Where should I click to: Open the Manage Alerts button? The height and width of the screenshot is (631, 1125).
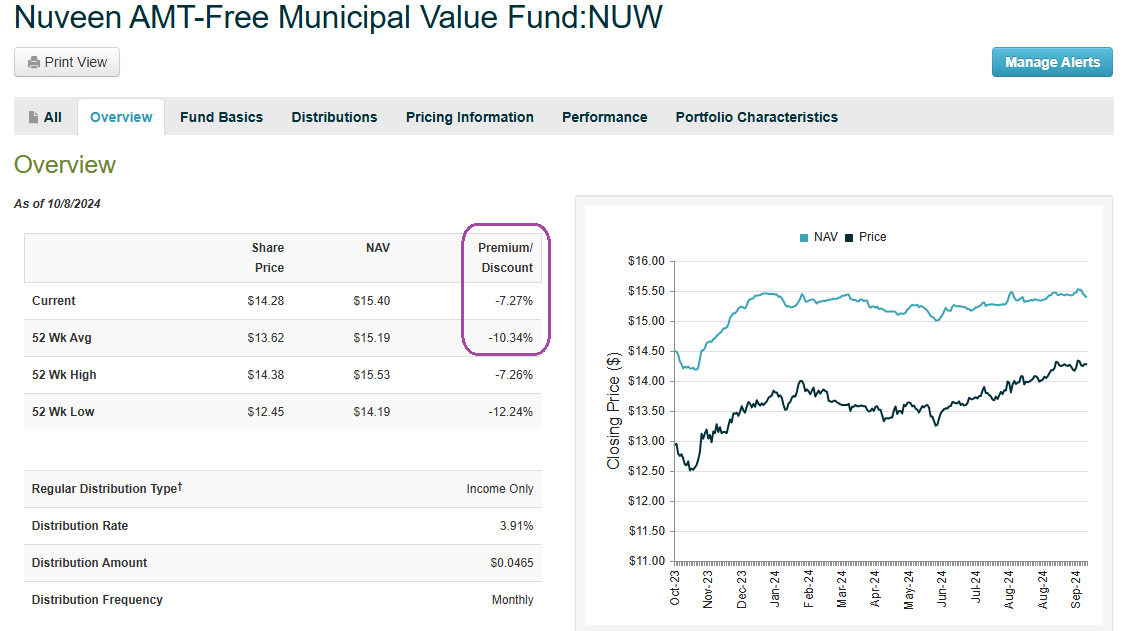tap(1052, 62)
